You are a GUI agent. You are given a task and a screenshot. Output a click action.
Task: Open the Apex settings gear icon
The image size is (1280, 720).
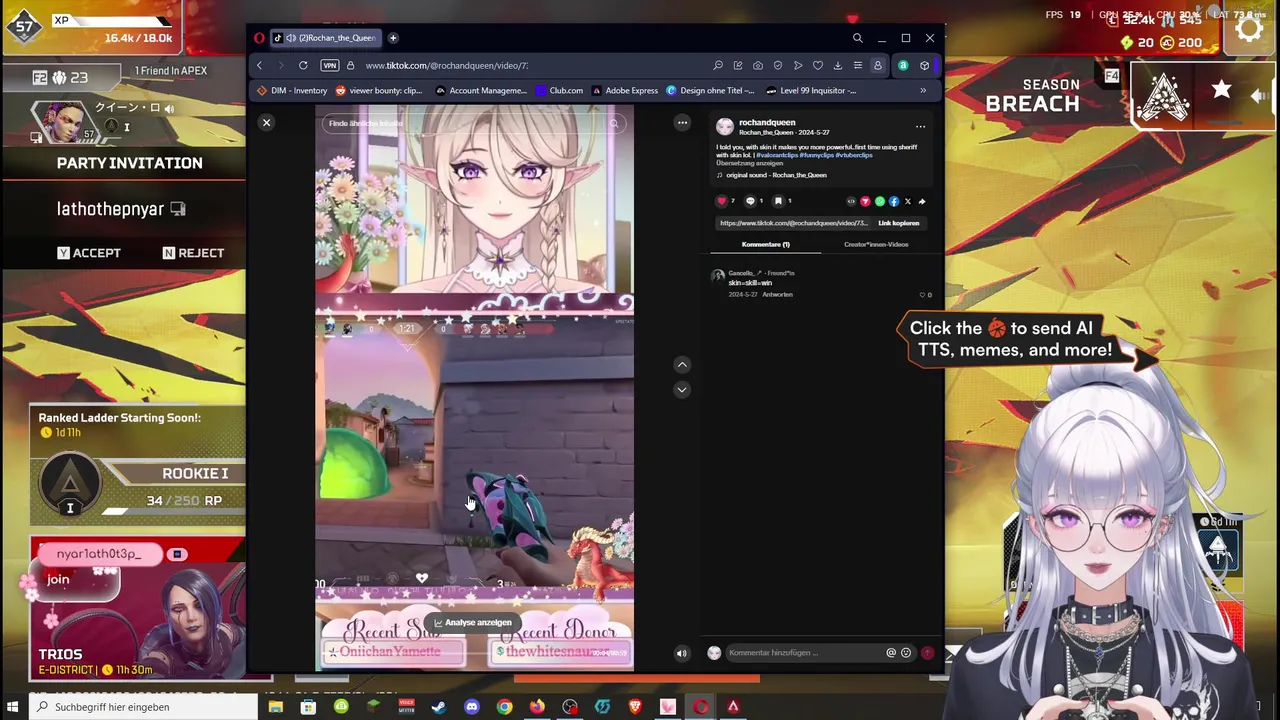1249,28
